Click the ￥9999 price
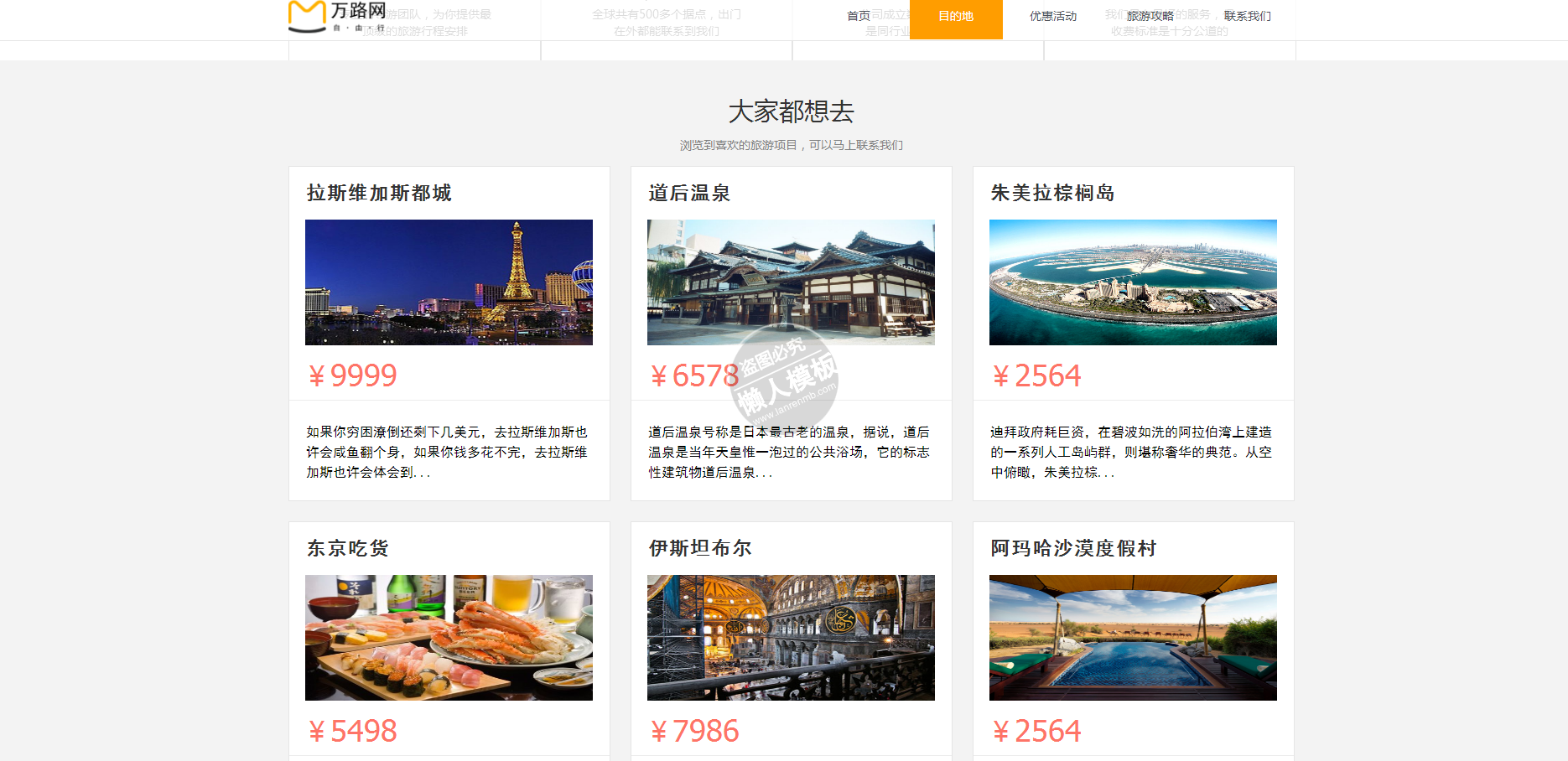 pyautogui.click(x=352, y=375)
